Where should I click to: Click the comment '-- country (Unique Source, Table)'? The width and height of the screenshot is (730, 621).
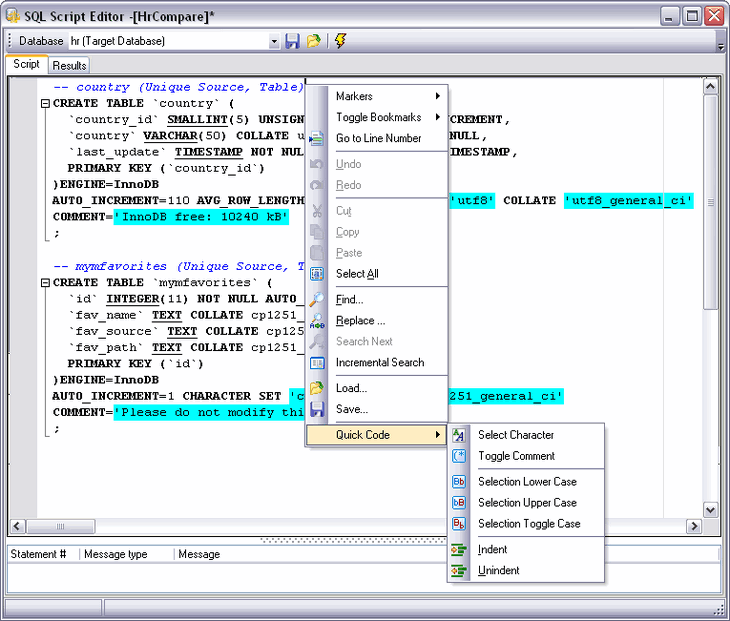[179, 87]
